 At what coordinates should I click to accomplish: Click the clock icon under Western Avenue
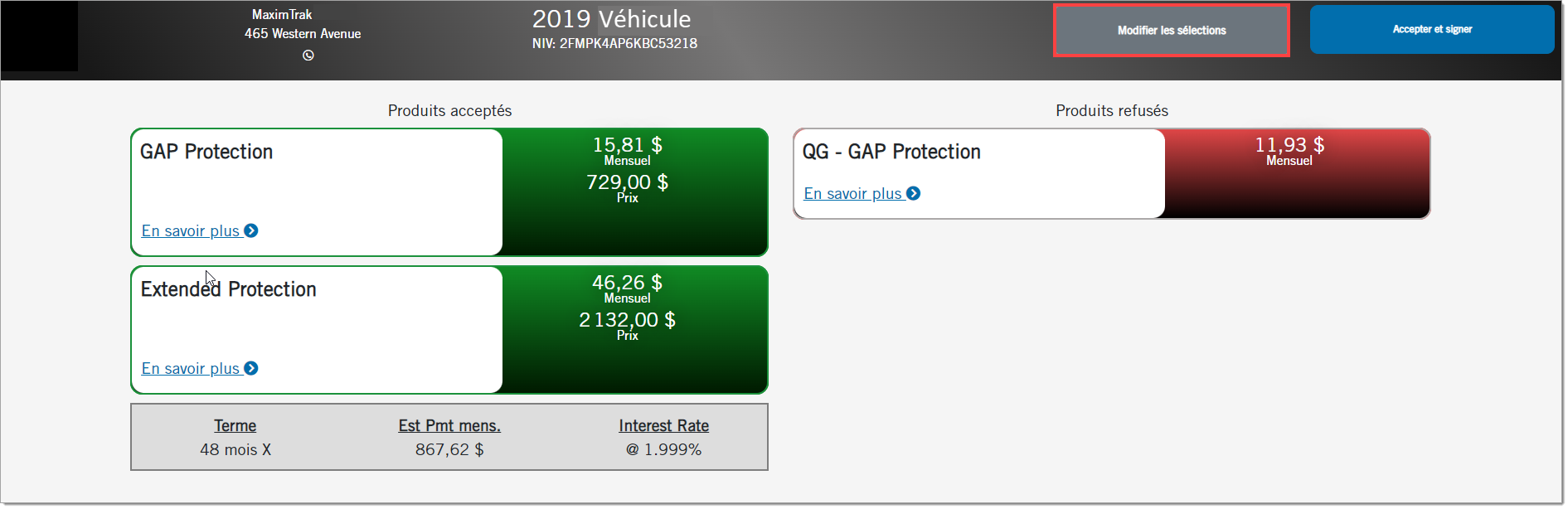click(308, 56)
